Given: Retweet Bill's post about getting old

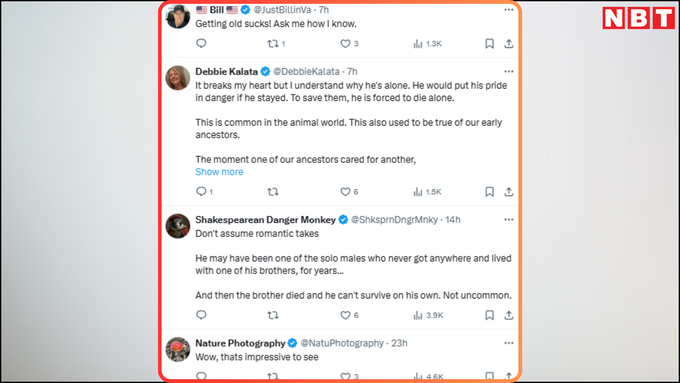Looking at the screenshot, I should (x=276, y=43).
